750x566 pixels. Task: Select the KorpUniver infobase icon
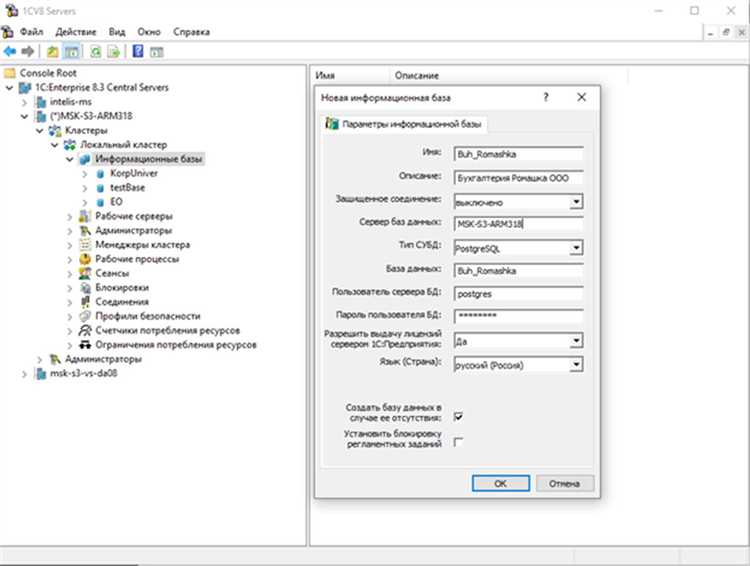pos(100,174)
